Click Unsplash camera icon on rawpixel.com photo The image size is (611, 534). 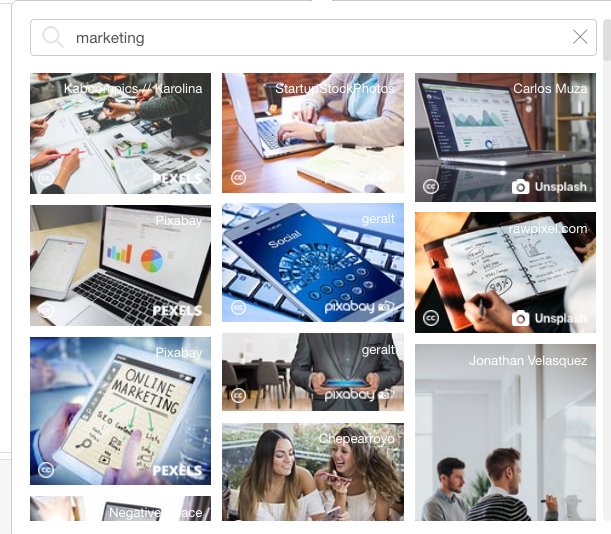521,318
